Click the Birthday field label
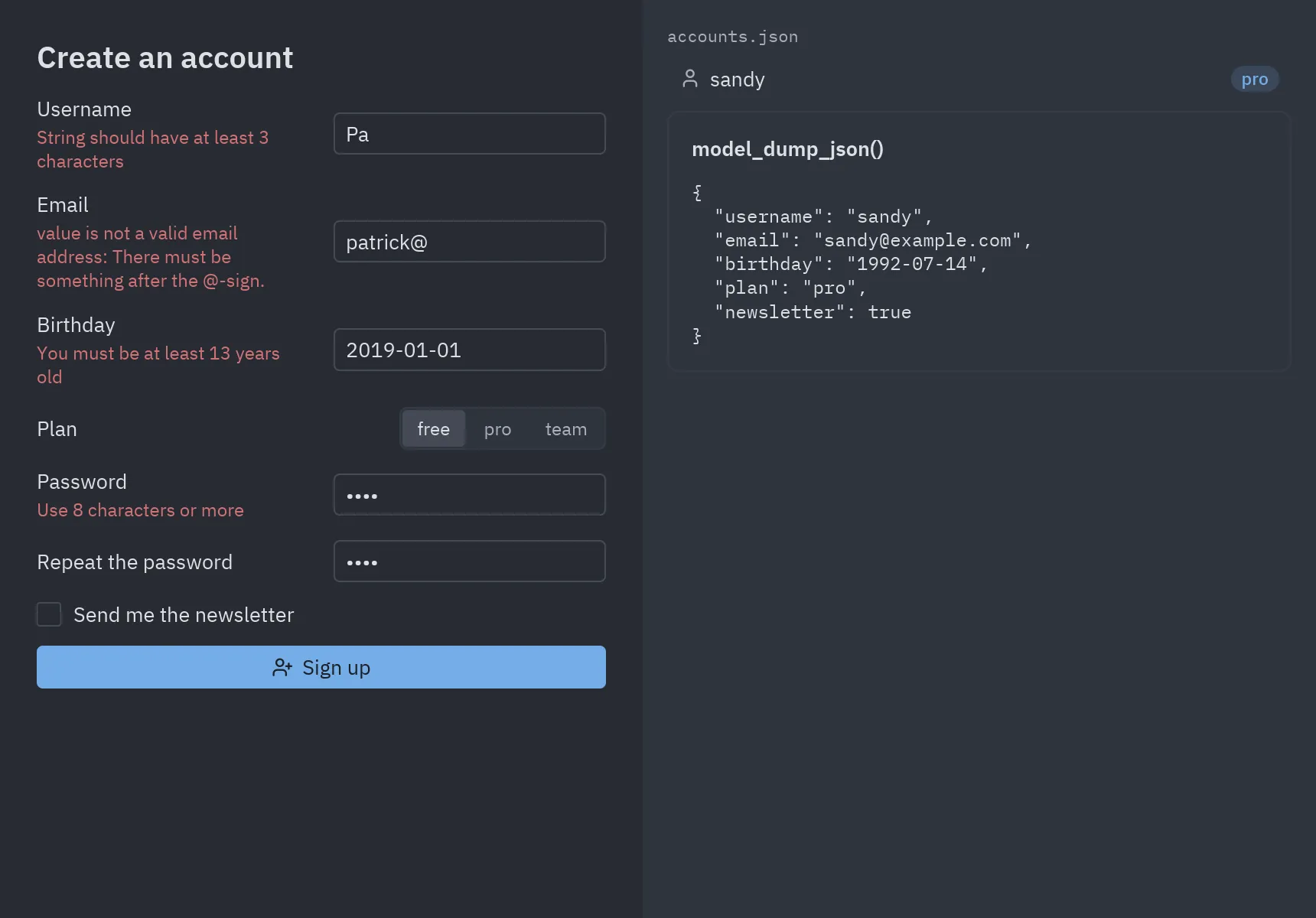 click(x=76, y=325)
